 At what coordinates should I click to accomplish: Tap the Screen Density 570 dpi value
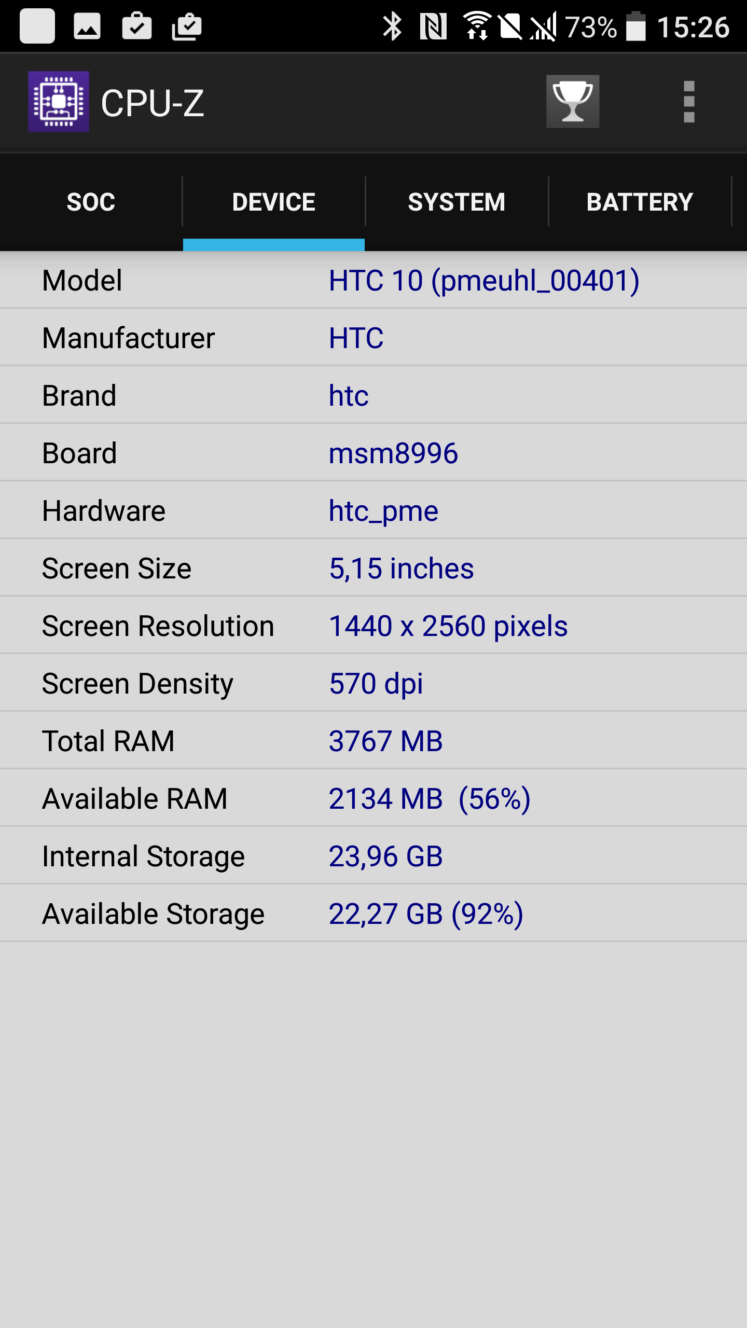tap(376, 684)
